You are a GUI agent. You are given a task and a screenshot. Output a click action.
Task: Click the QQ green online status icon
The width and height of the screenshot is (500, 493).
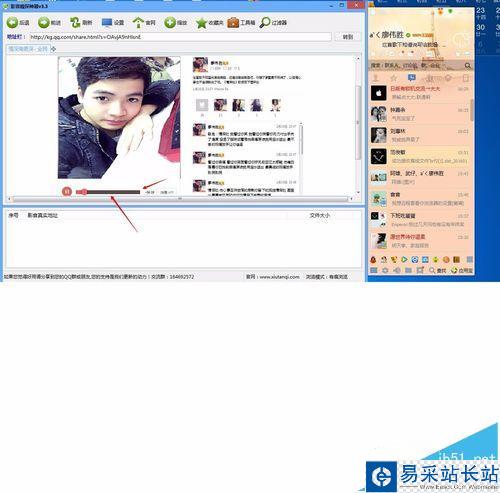pyautogui.click(x=408, y=35)
